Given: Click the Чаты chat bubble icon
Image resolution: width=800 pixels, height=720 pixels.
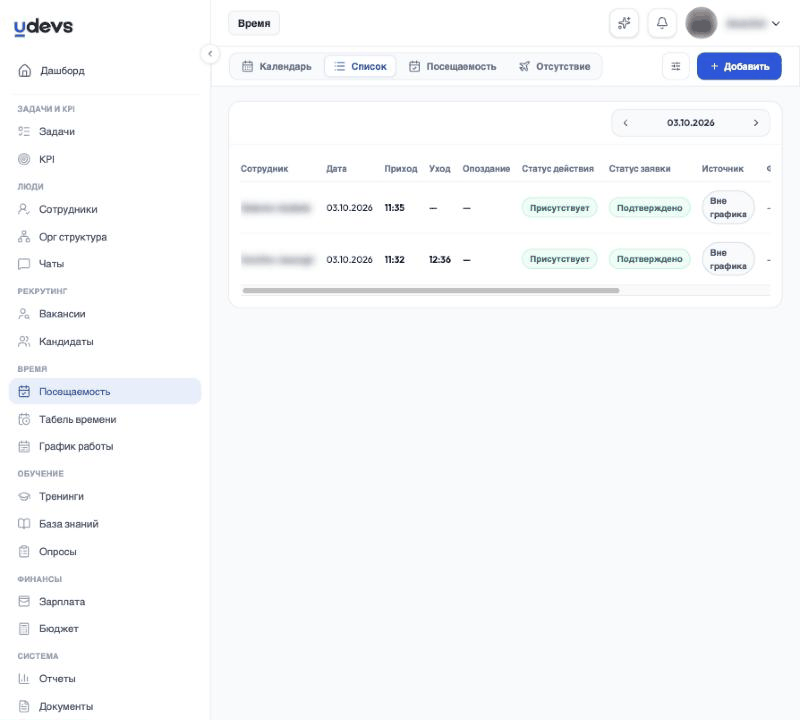Looking at the screenshot, I should [24, 264].
